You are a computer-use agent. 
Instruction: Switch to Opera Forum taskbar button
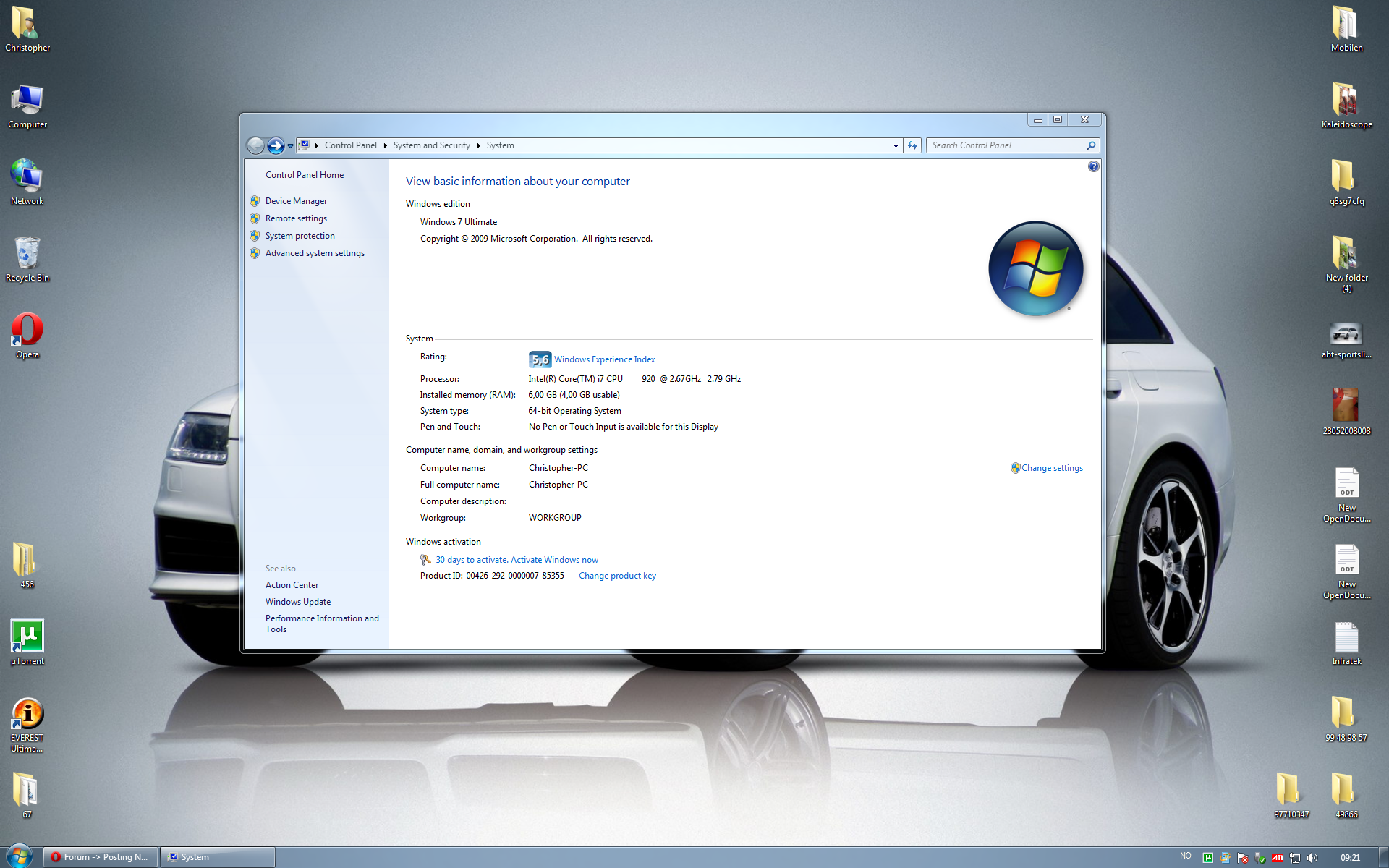[101, 857]
